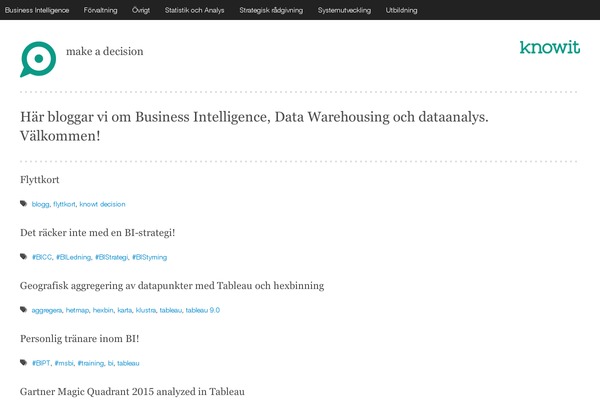Screen dimensions: 600x400
Task: Go to Strategisk rådgivning category
Action: pos(271,10)
